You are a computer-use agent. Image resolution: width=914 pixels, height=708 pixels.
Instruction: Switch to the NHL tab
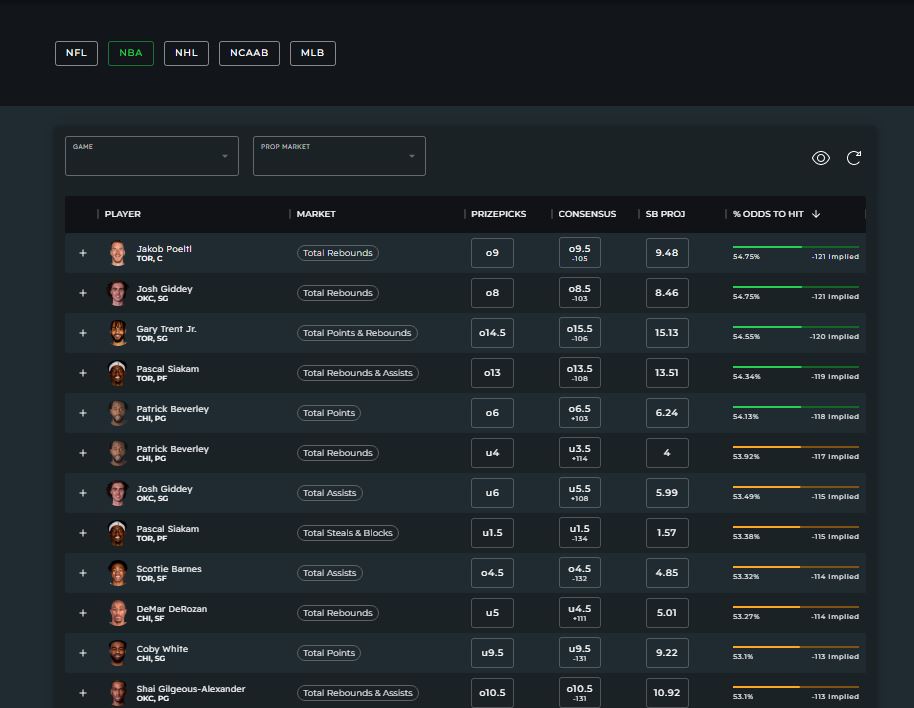click(187, 53)
